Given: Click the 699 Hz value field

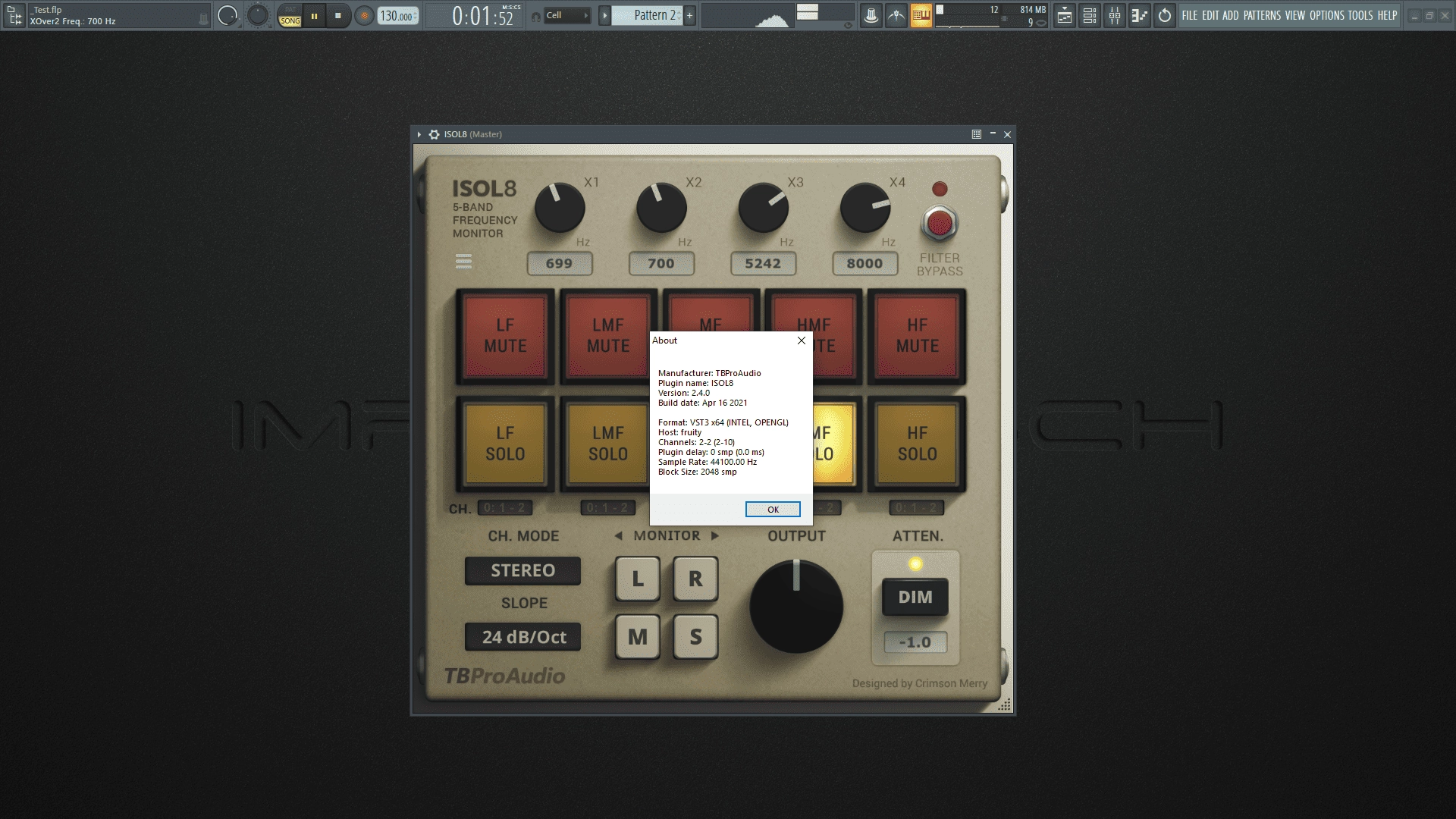Looking at the screenshot, I should click(x=560, y=264).
